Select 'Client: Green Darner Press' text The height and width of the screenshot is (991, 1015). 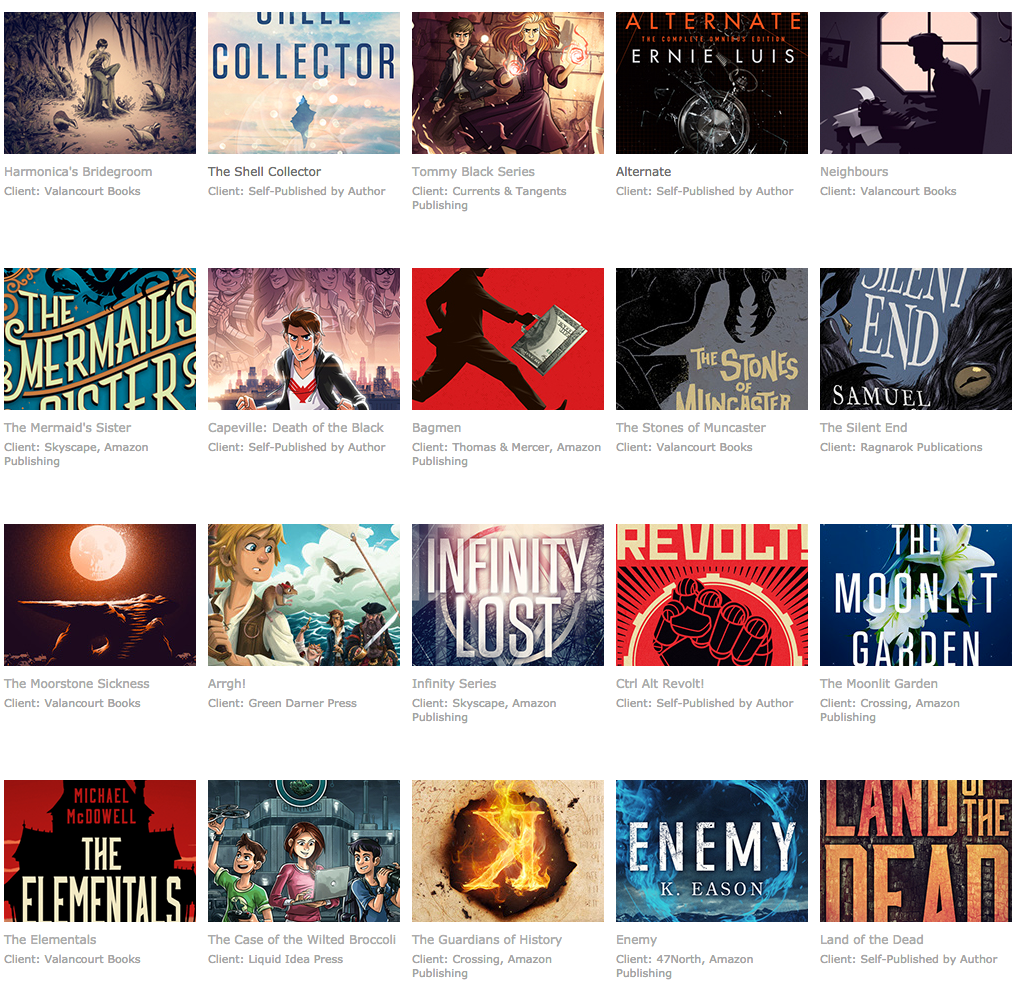(x=282, y=703)
